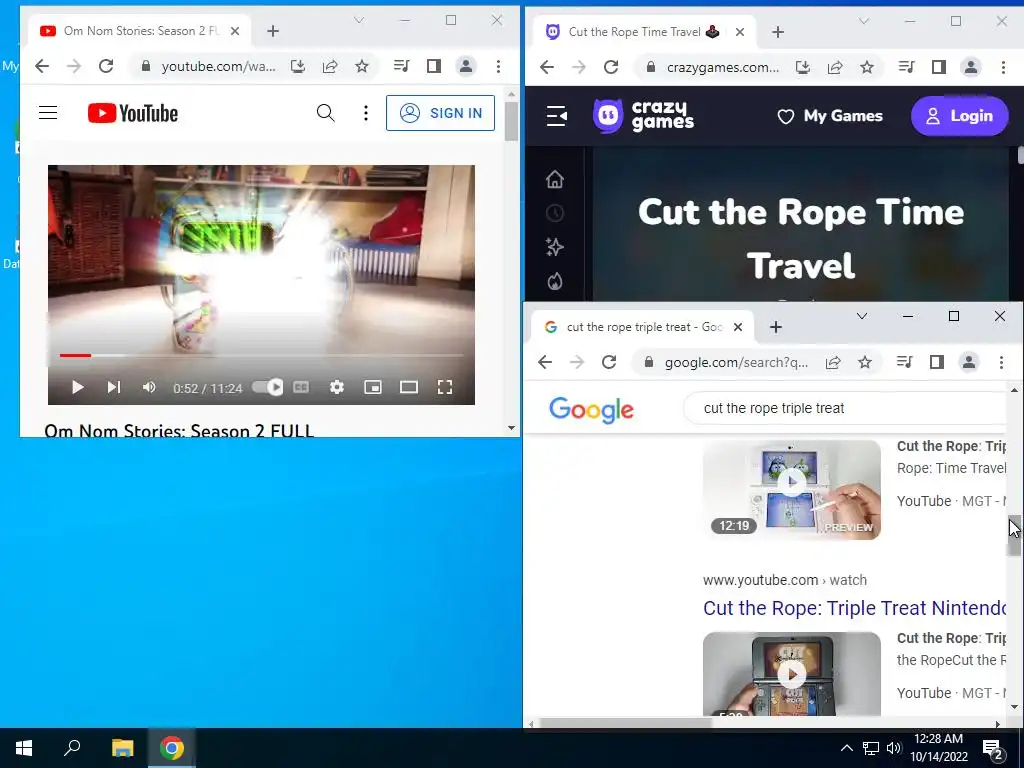Open YouTube settings three-dot menu
Screen dimensions: 1024x768
pyautogui.click(x=366, y=113)
